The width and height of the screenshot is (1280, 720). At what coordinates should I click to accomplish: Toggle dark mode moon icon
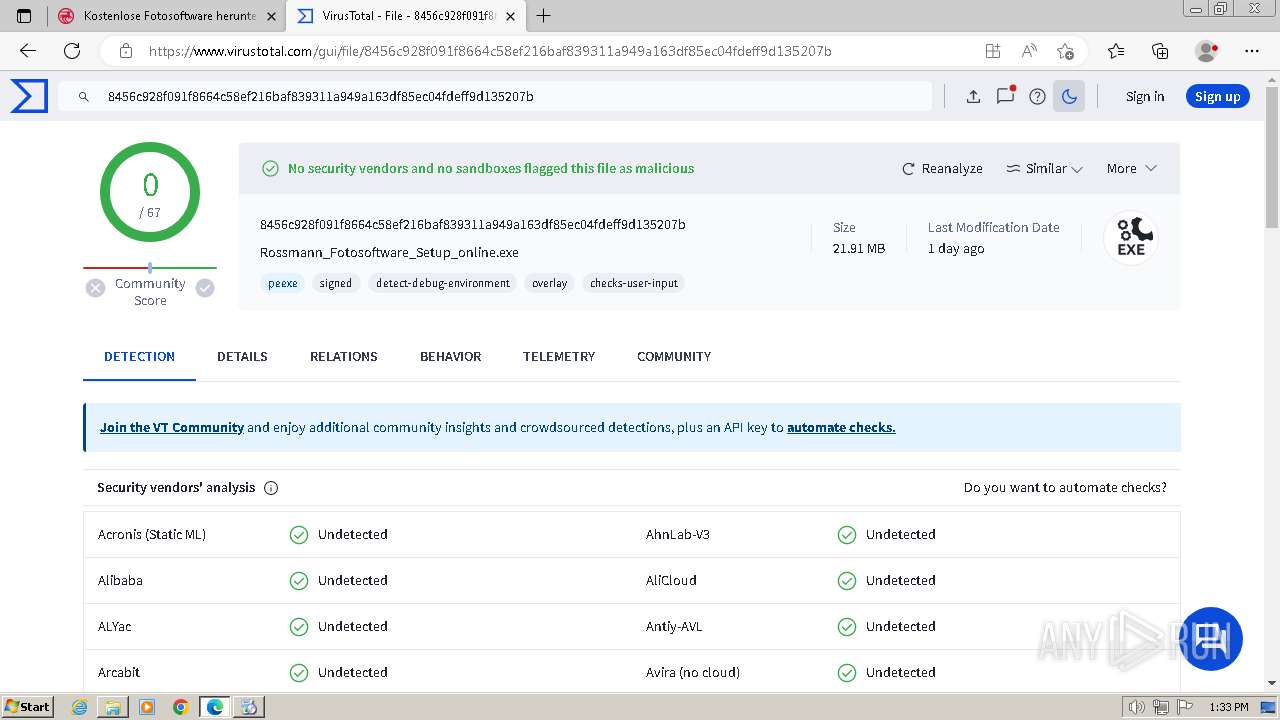(1069, 96)
